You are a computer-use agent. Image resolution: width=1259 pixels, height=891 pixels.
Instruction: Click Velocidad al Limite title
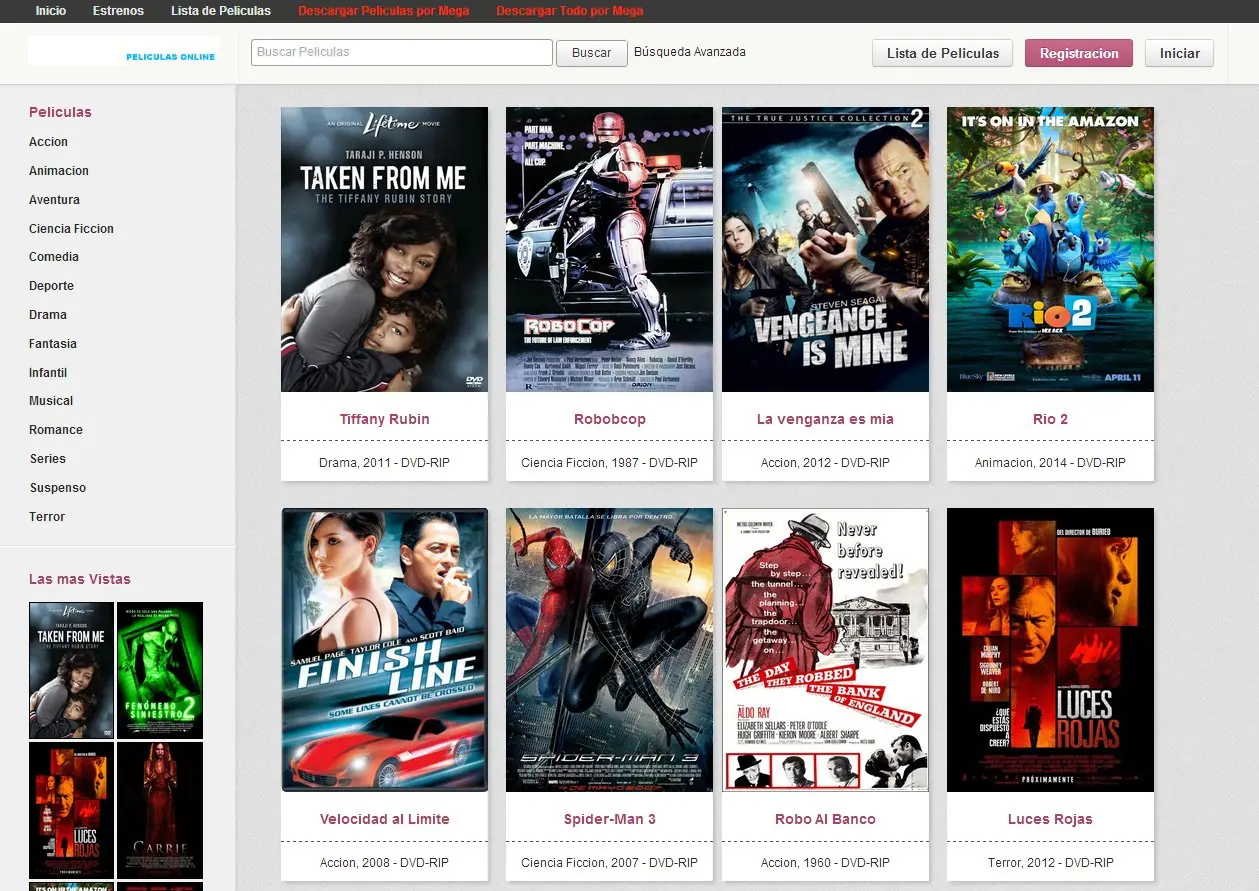pyautogui.click(x=384, y=819)
